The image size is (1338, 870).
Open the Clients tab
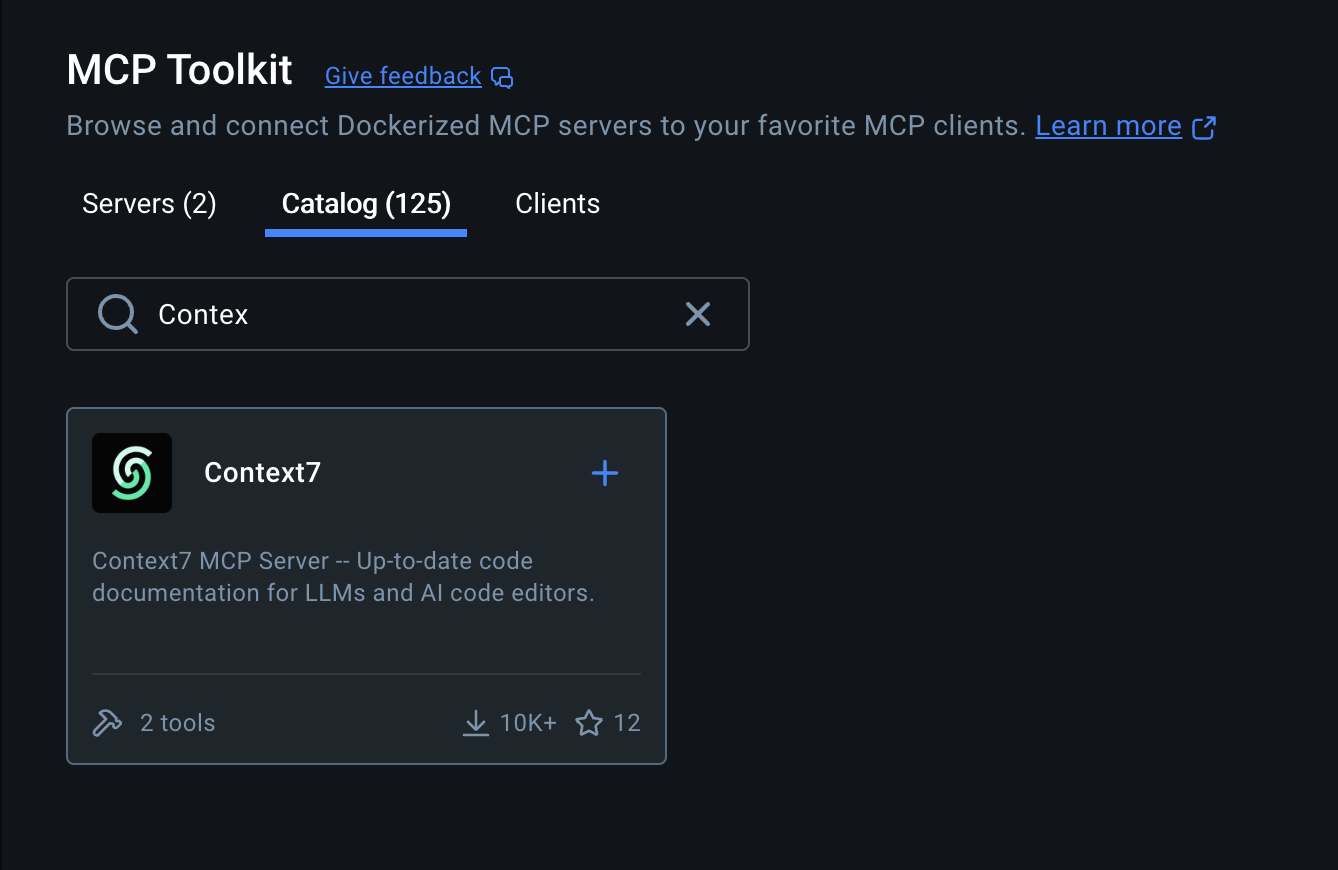tap(557, 204)
